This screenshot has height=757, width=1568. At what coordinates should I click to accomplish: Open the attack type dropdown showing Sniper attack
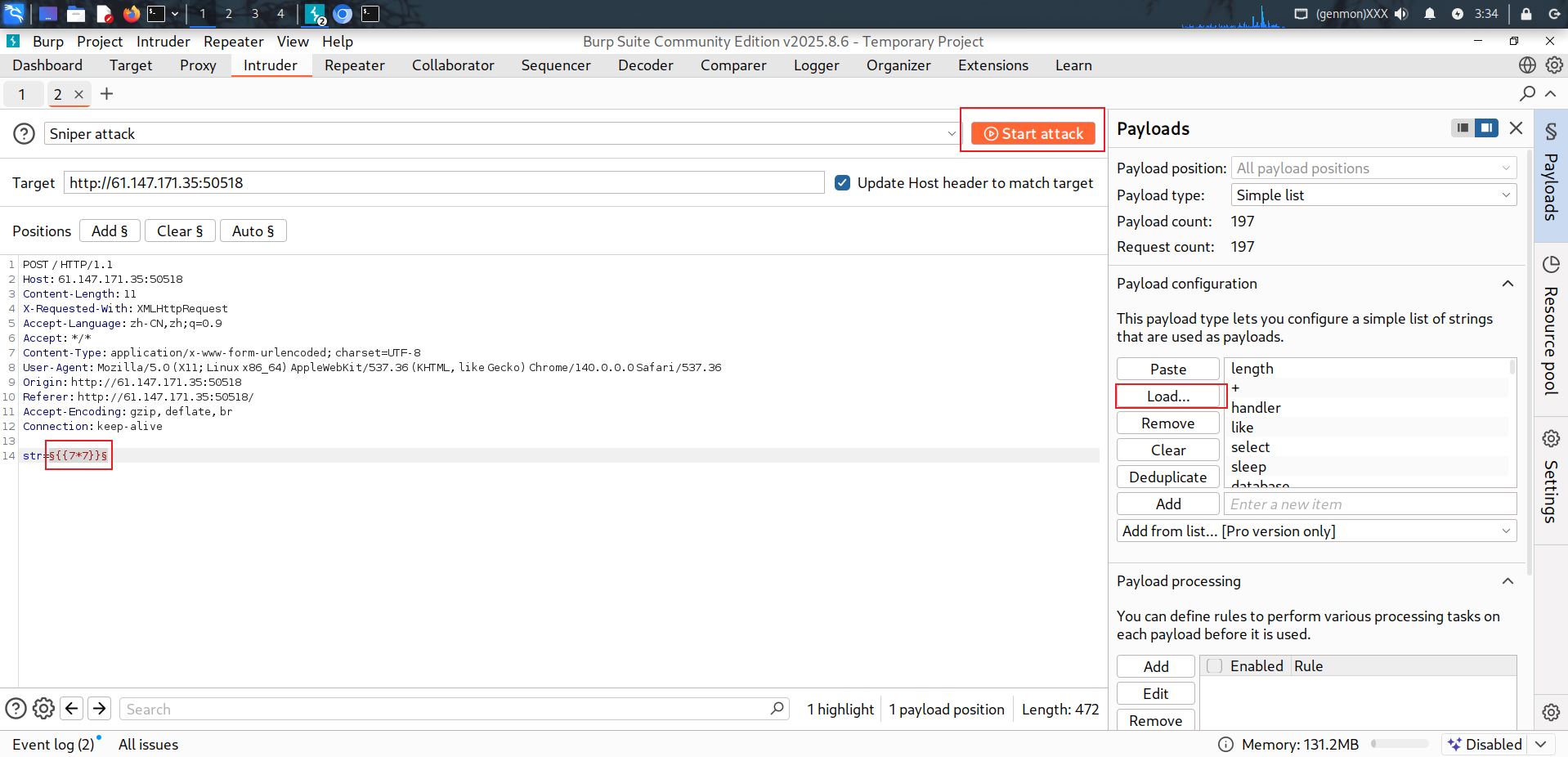[x=501, y=133]
